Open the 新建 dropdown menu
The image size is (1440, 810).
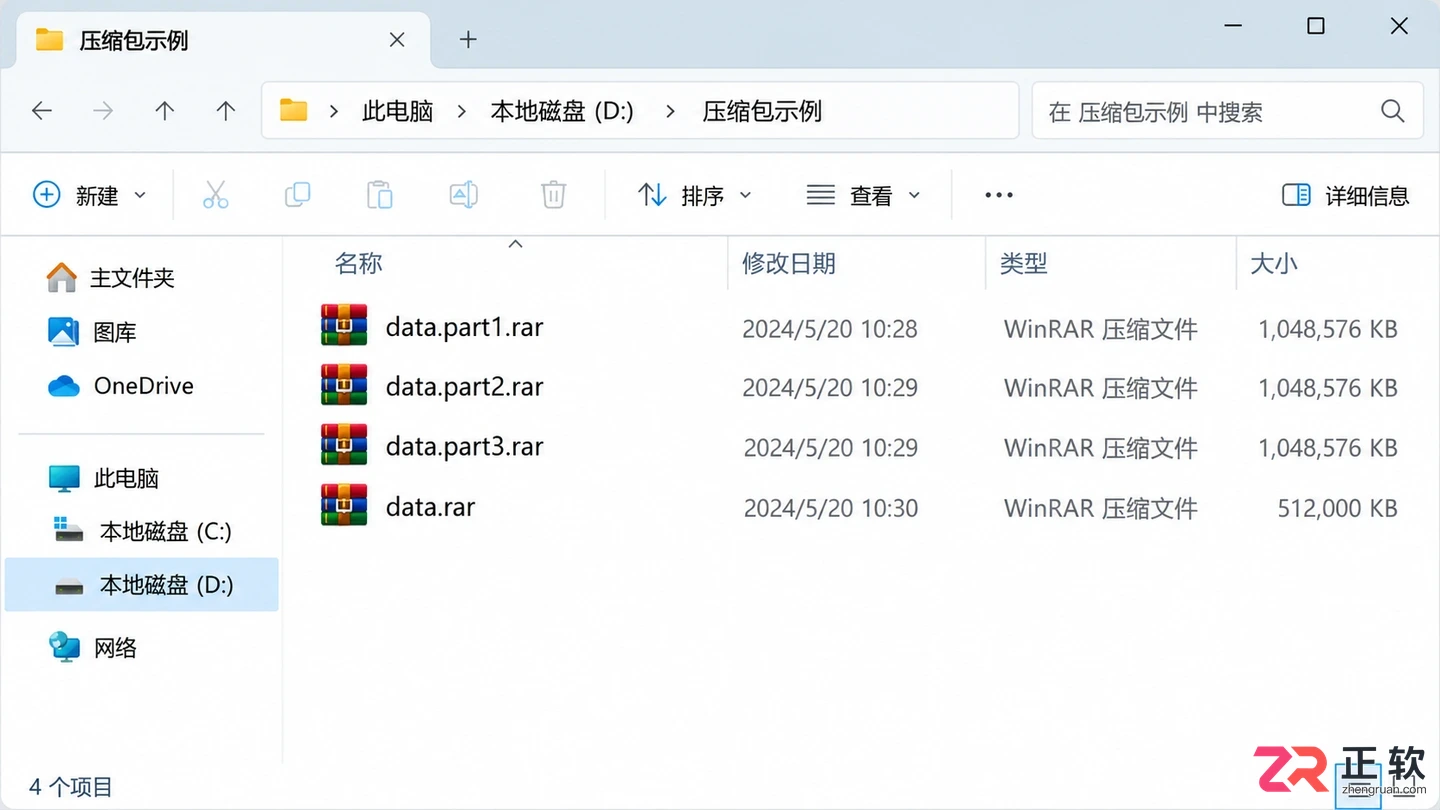click(x=90, y=195)
